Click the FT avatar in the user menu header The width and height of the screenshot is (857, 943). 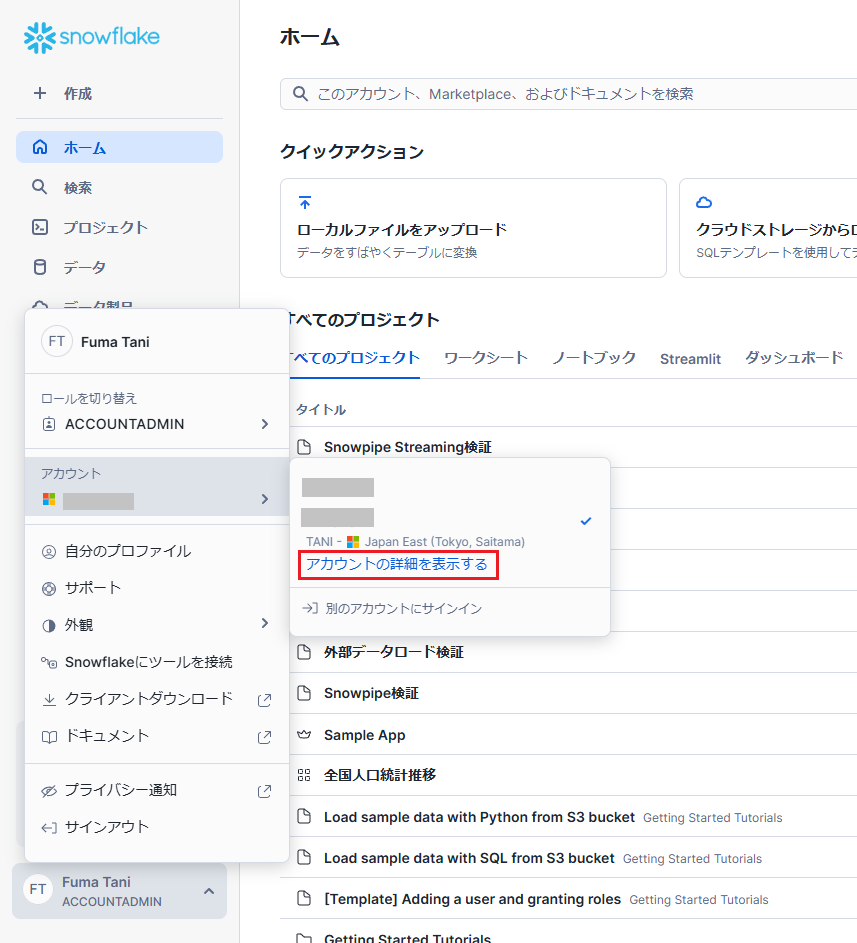pyautogui.click(x=57, y=342)
